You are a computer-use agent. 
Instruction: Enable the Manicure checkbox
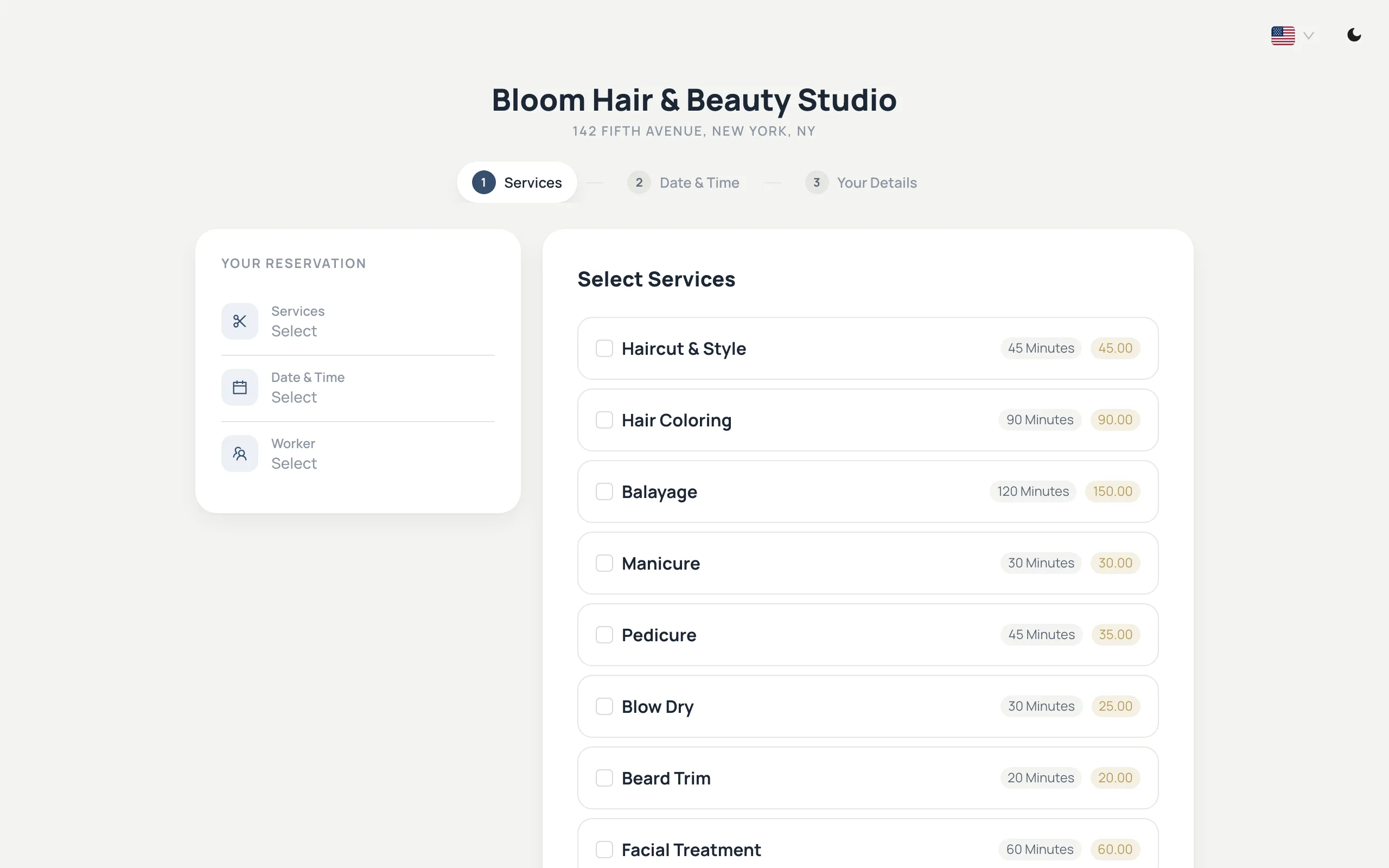tap(604, 563)
